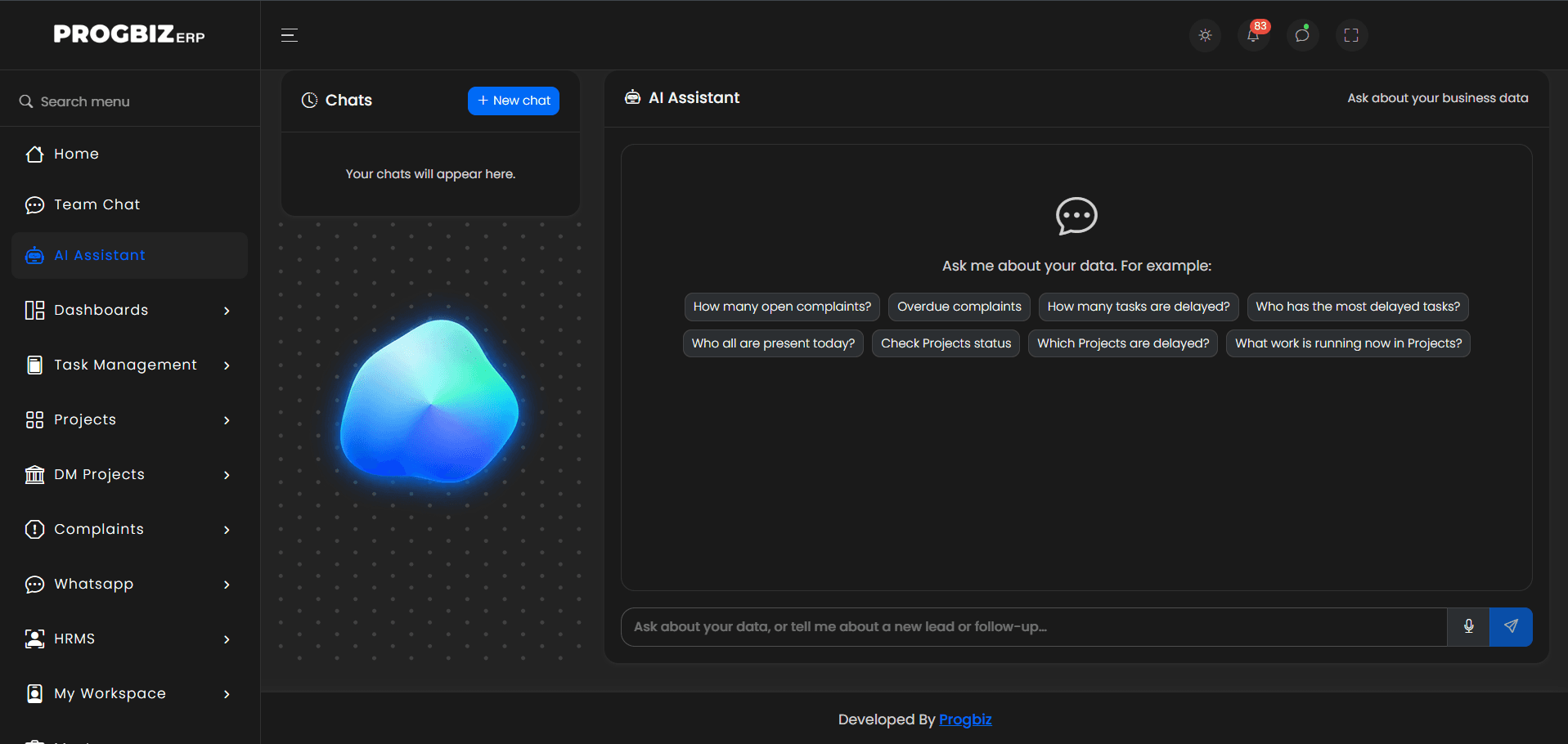Click the PROGBIZ ERP logo
This screenshot has height=744, width=1568.
tap(129, 34)
